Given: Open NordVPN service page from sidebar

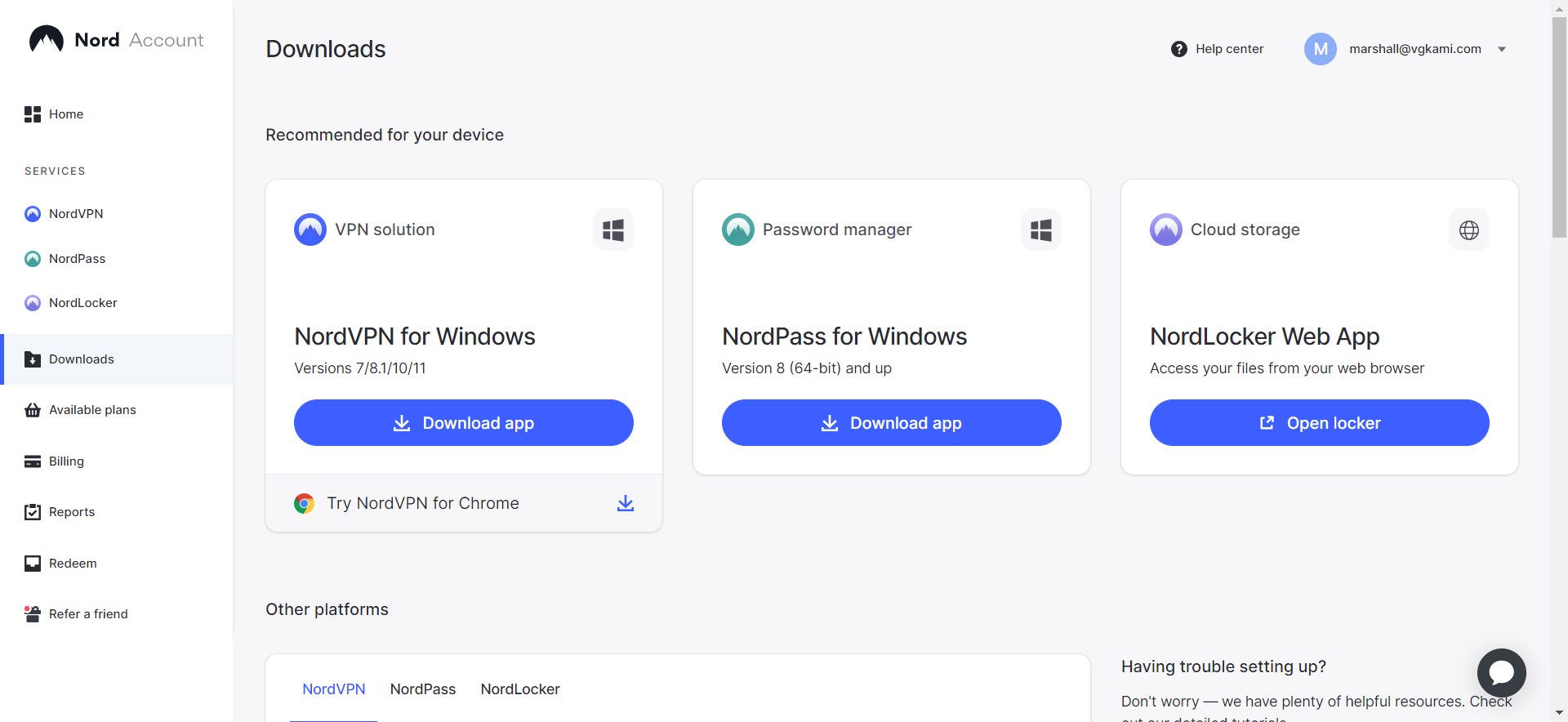Looking at the screenshot, I should pos(76,214).
